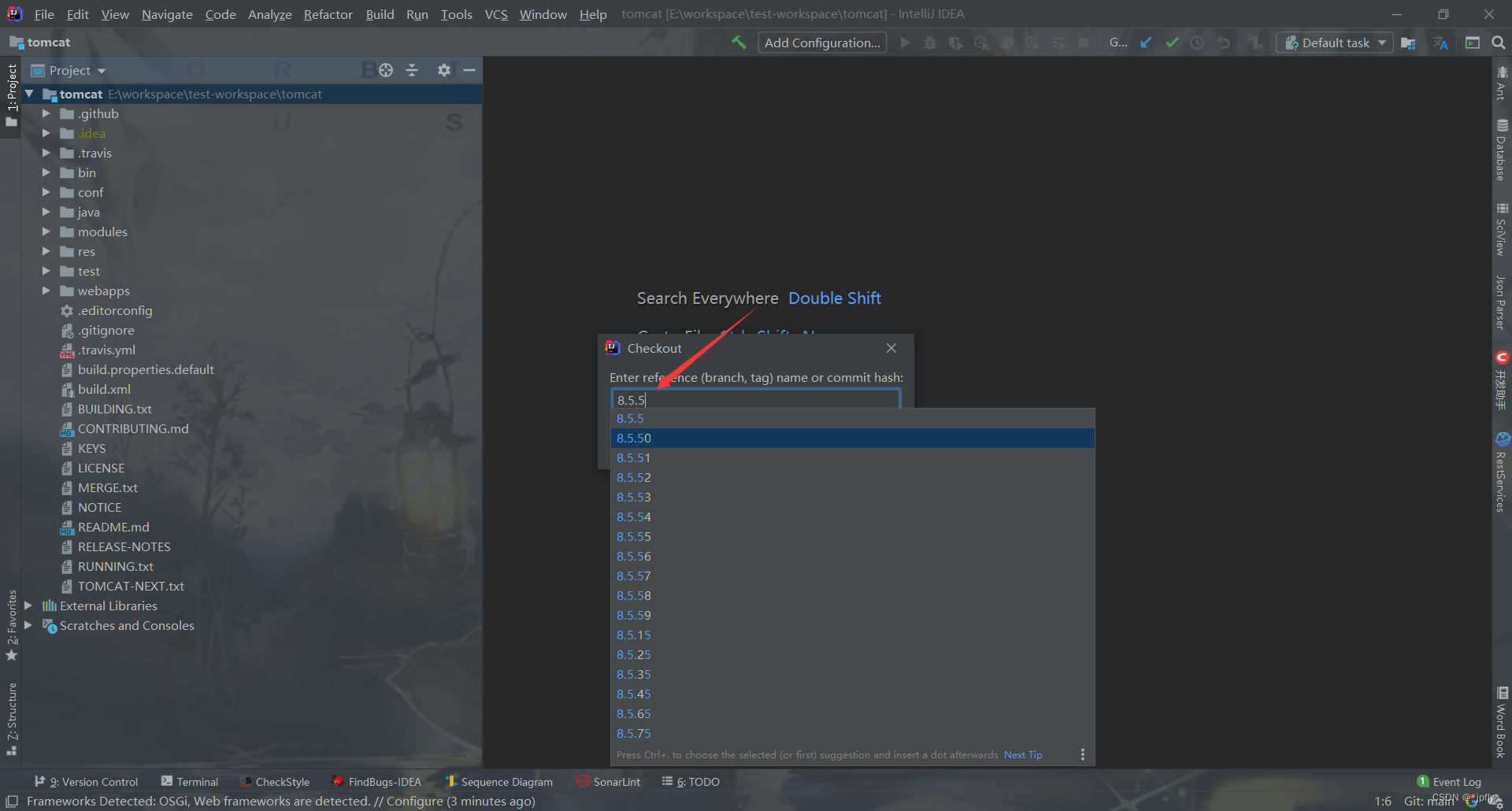
Task: Open the Ant tool window
Action: click(1502, 83)
